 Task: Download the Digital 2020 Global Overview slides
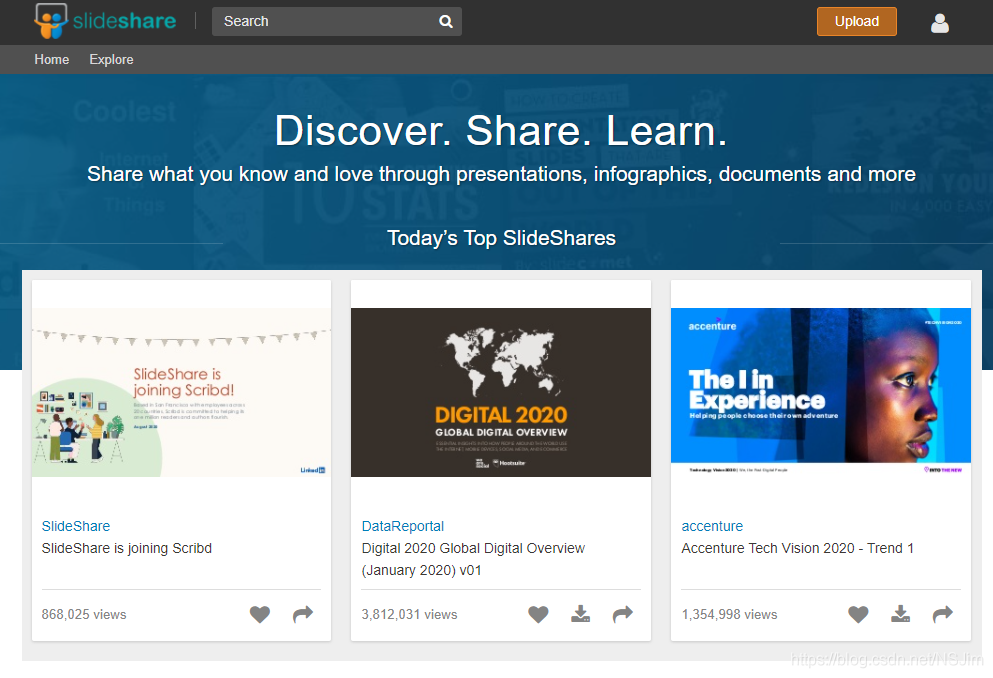pos(581,614)
